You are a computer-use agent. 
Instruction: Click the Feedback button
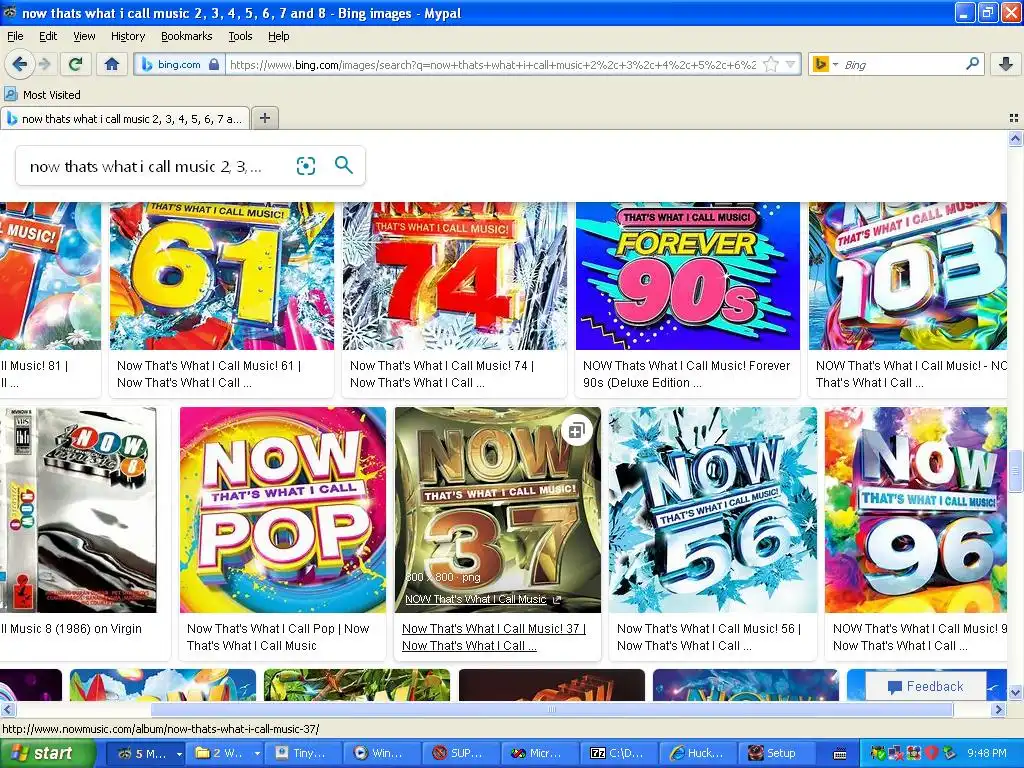[925, 686]
